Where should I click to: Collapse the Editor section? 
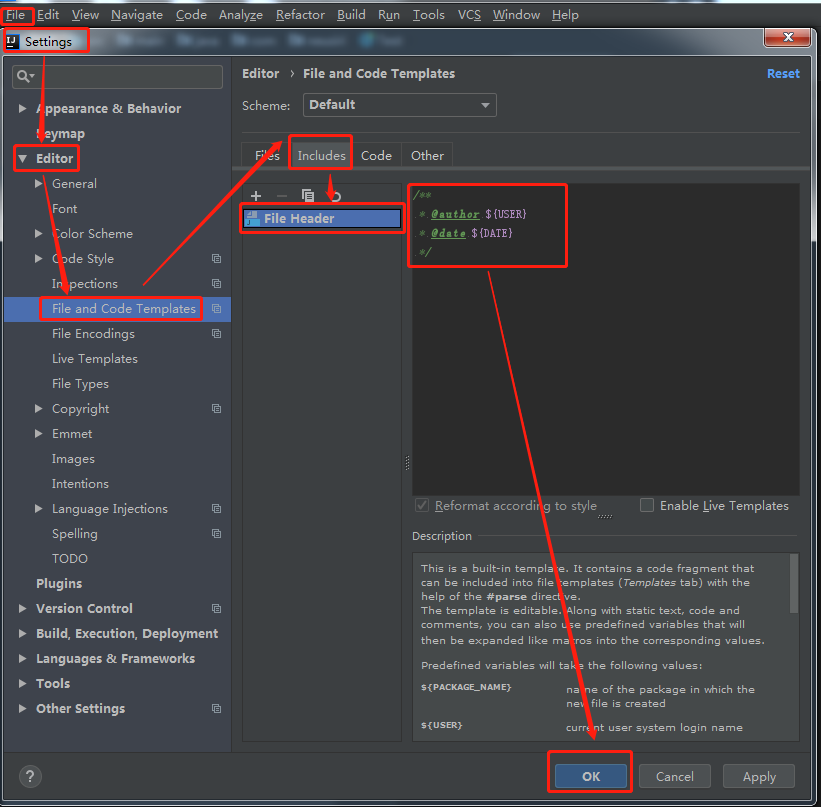click(23, 158)
